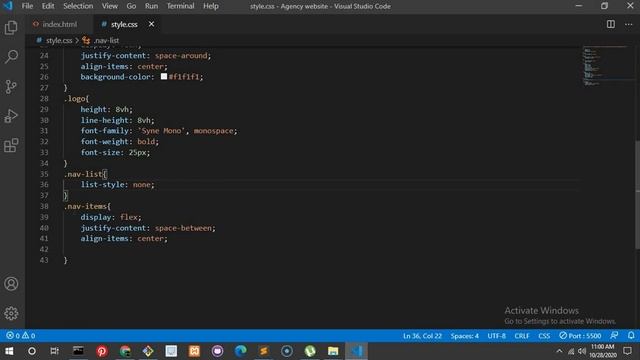This screenshot has height=360, width=640.
Task: Open the Windows Start menu
Action: pos(9,351)
